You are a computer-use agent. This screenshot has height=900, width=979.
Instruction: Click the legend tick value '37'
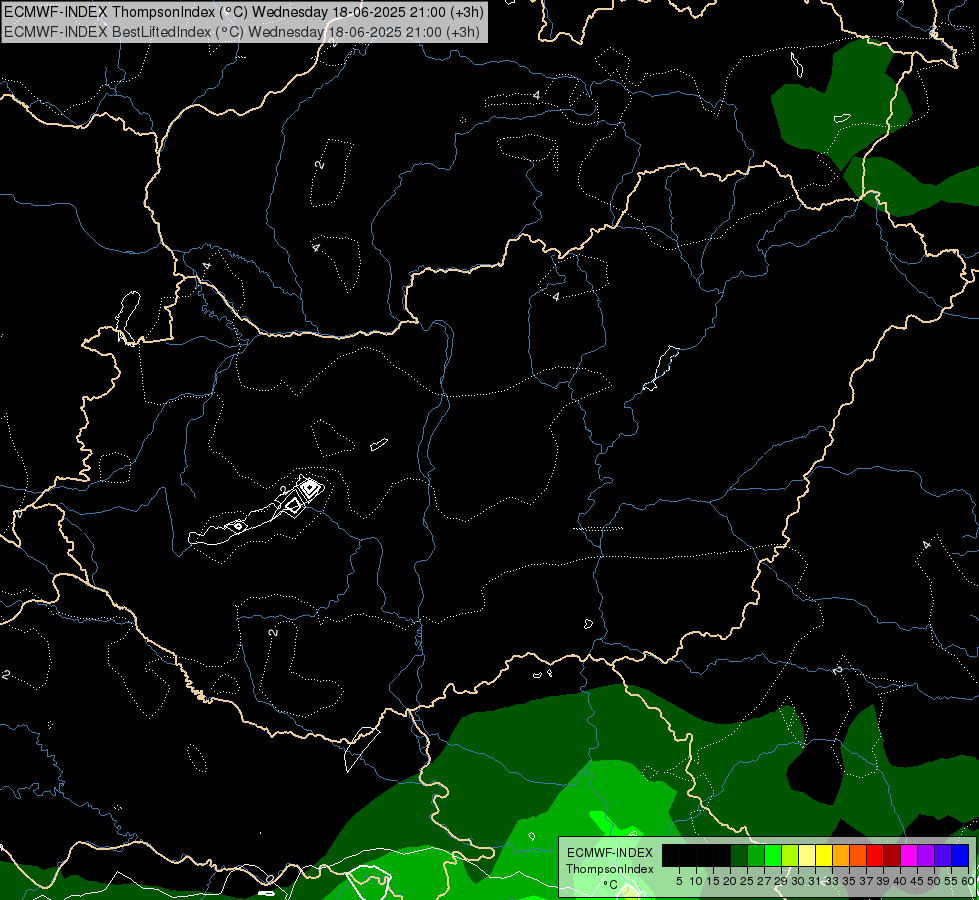[867, 881]
